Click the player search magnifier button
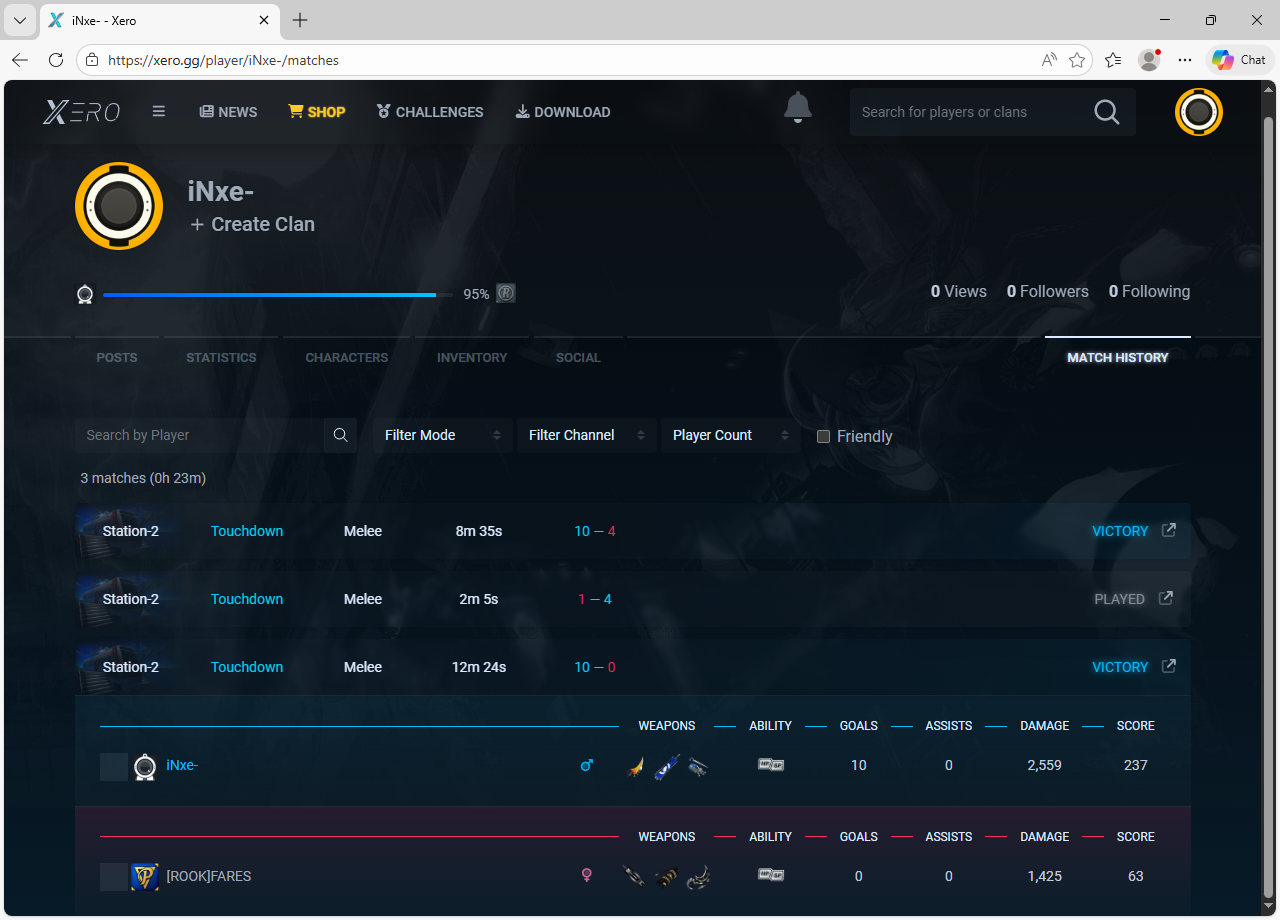Screen dimensions: 1280x920 (x=340, y=435)
